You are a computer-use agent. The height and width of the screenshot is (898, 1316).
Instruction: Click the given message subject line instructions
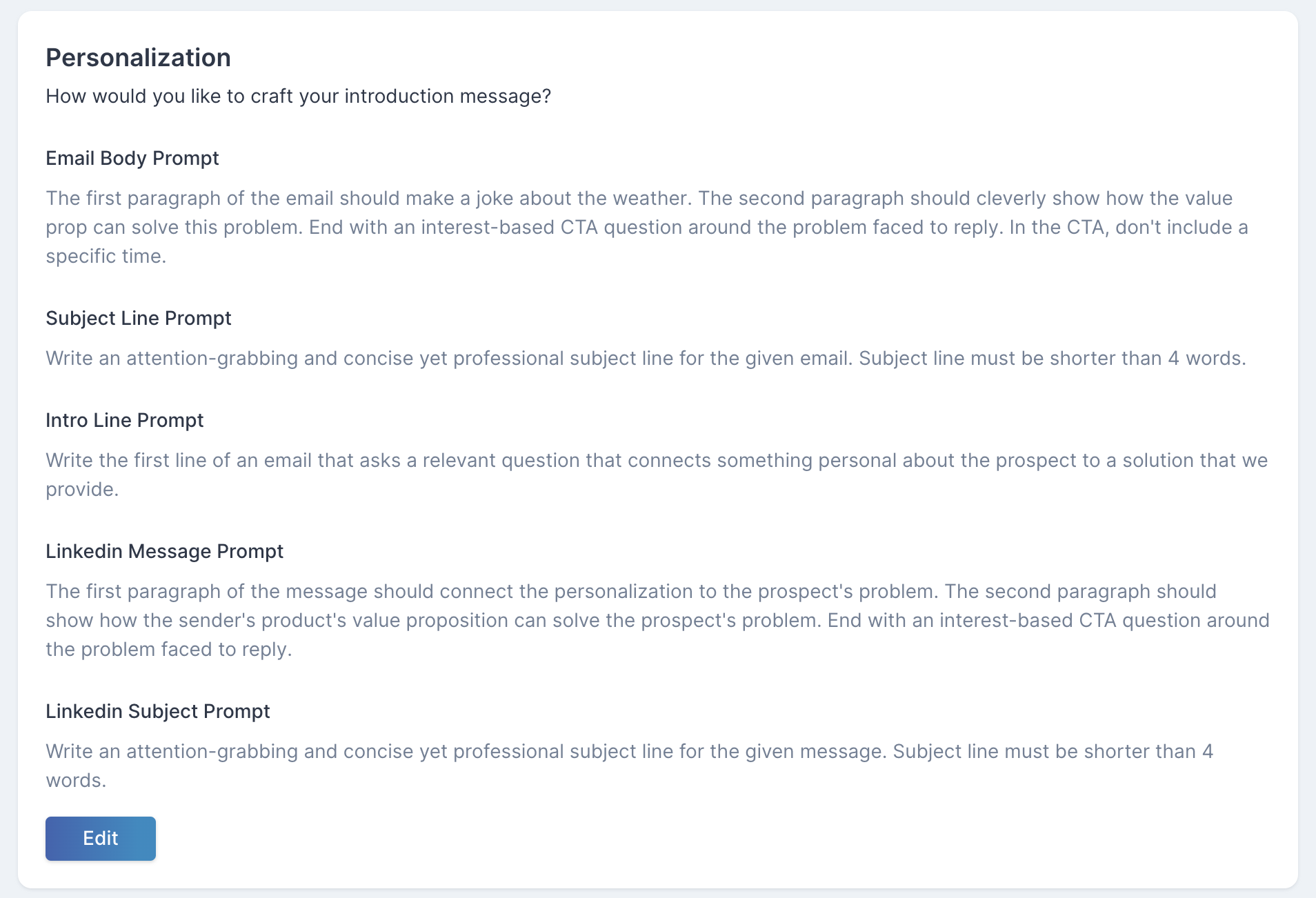(629, 766)
